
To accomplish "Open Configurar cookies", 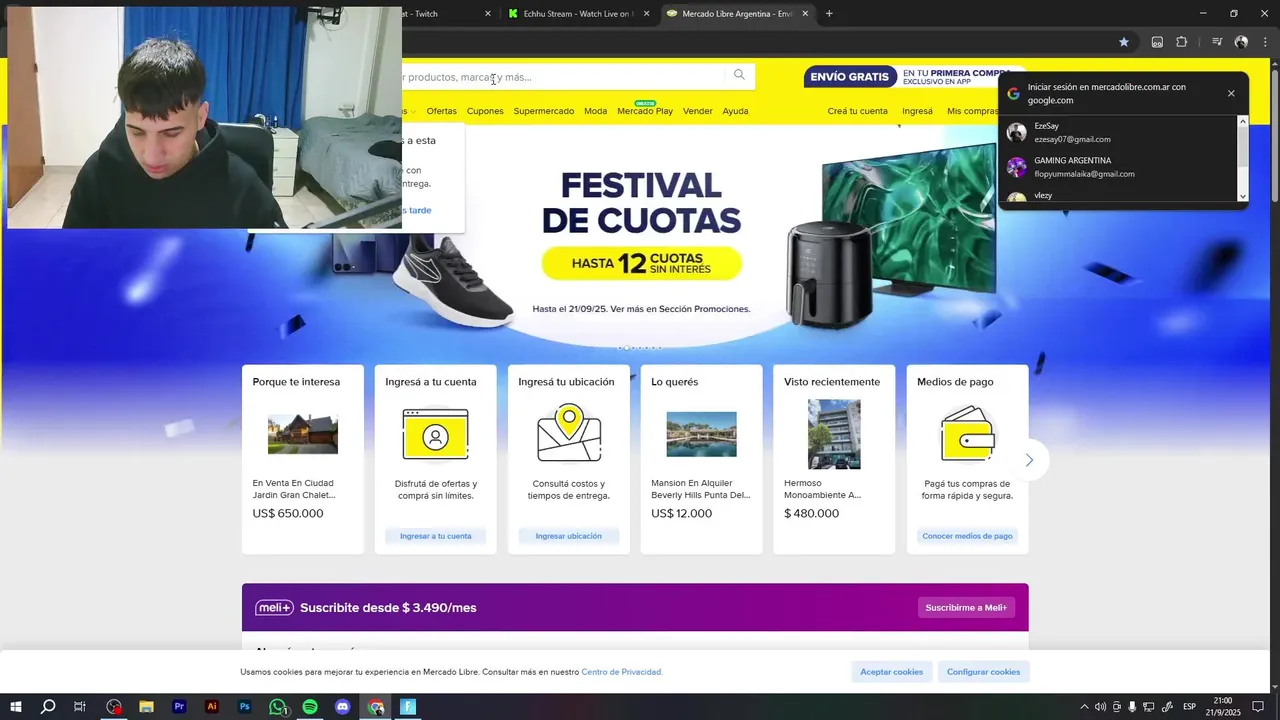I will 984,672.
